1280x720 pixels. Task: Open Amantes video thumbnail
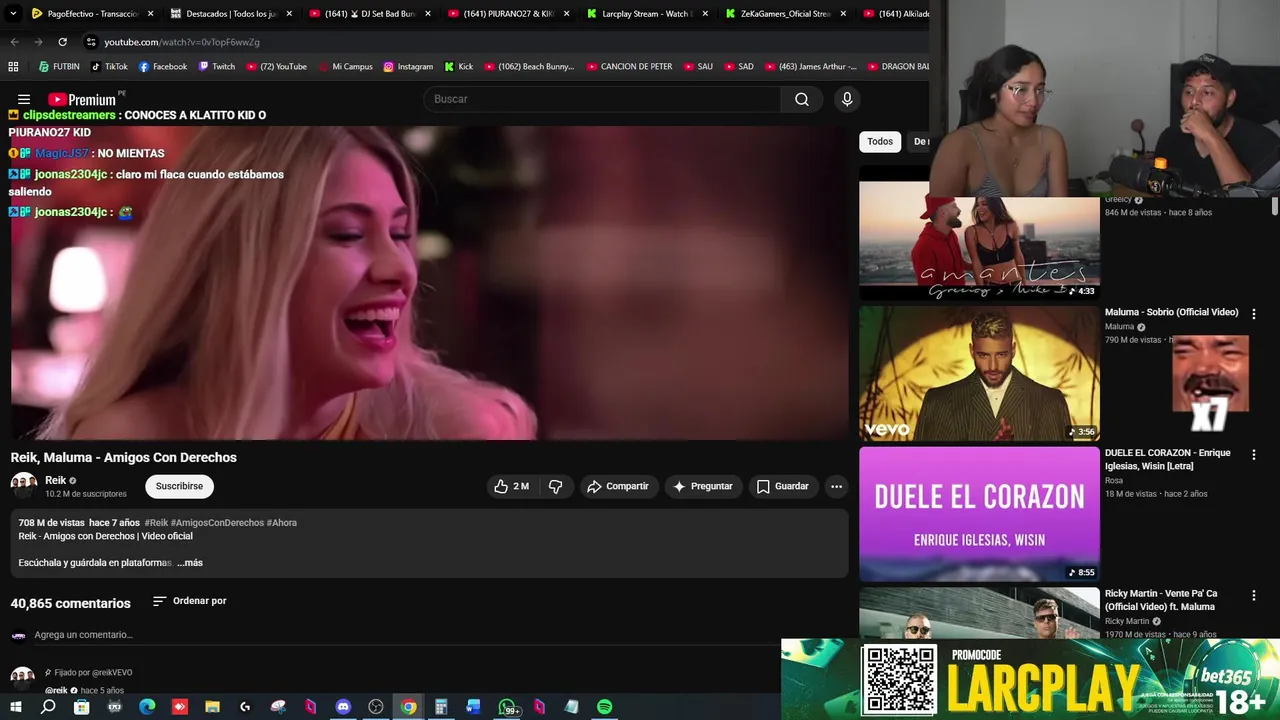coord(979,240)
